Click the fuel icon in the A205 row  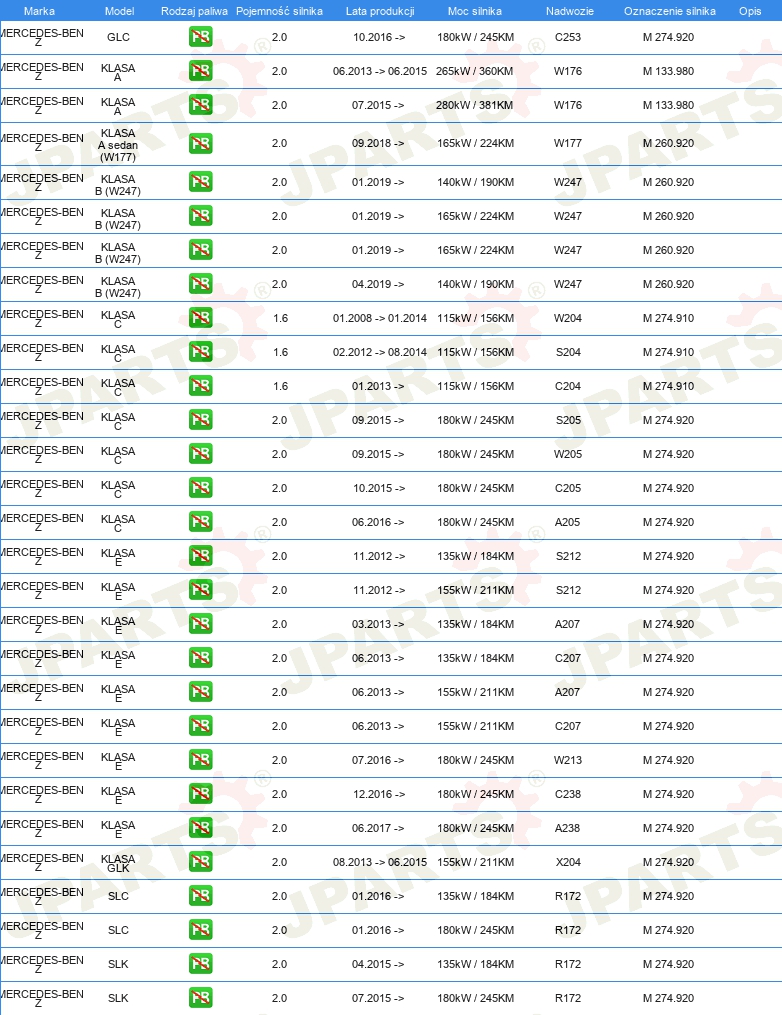[201, 522]
